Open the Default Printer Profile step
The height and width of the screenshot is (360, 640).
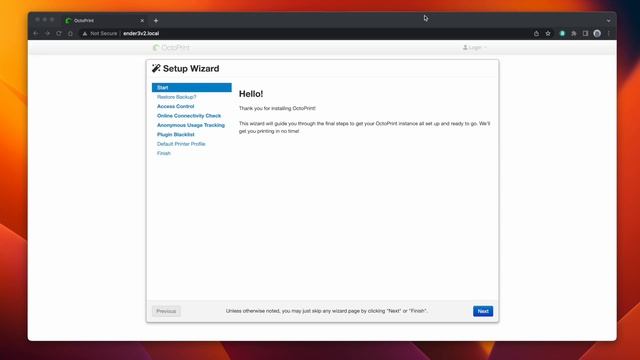click(x=181, y=144)
